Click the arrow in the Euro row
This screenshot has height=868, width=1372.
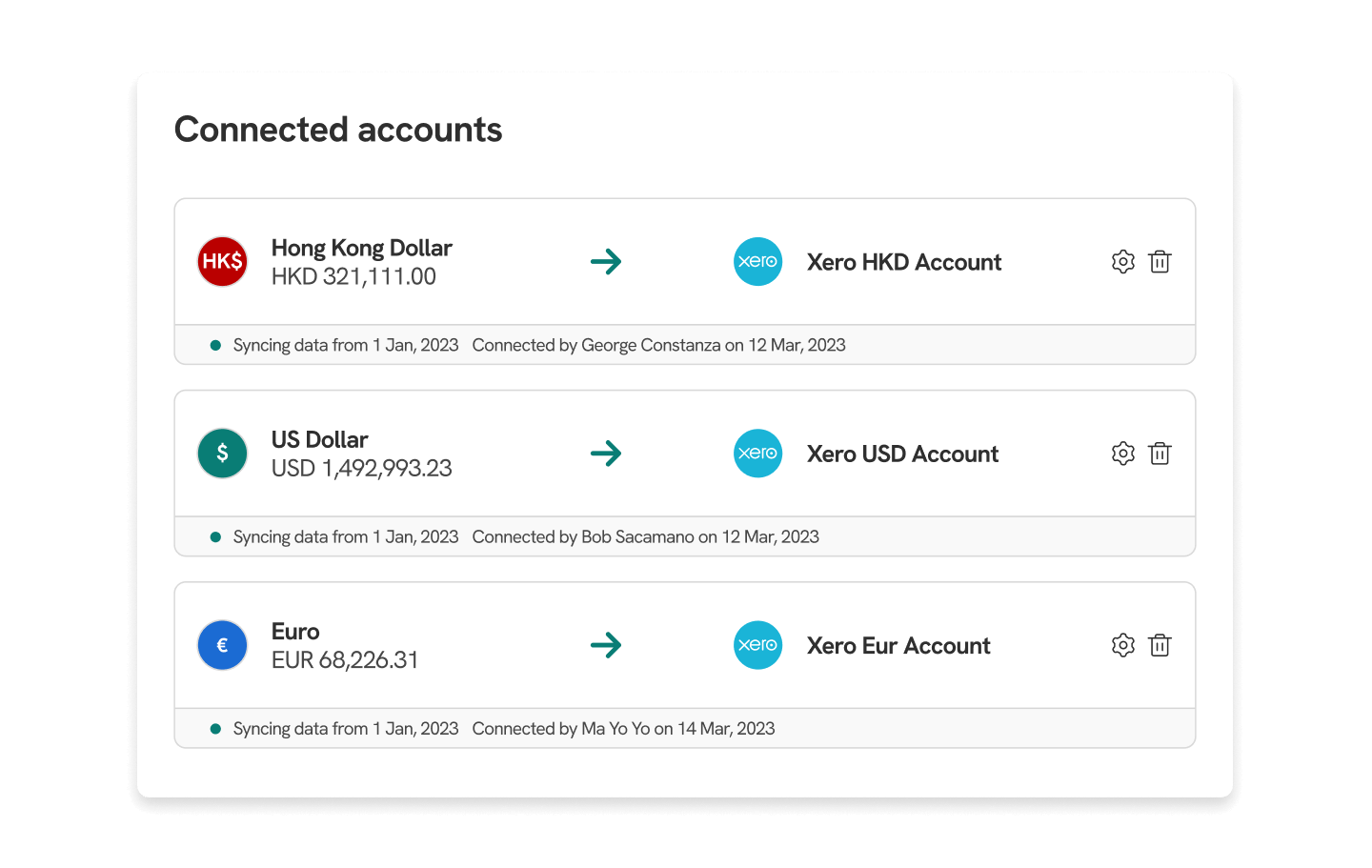click(x=606, y=645)
